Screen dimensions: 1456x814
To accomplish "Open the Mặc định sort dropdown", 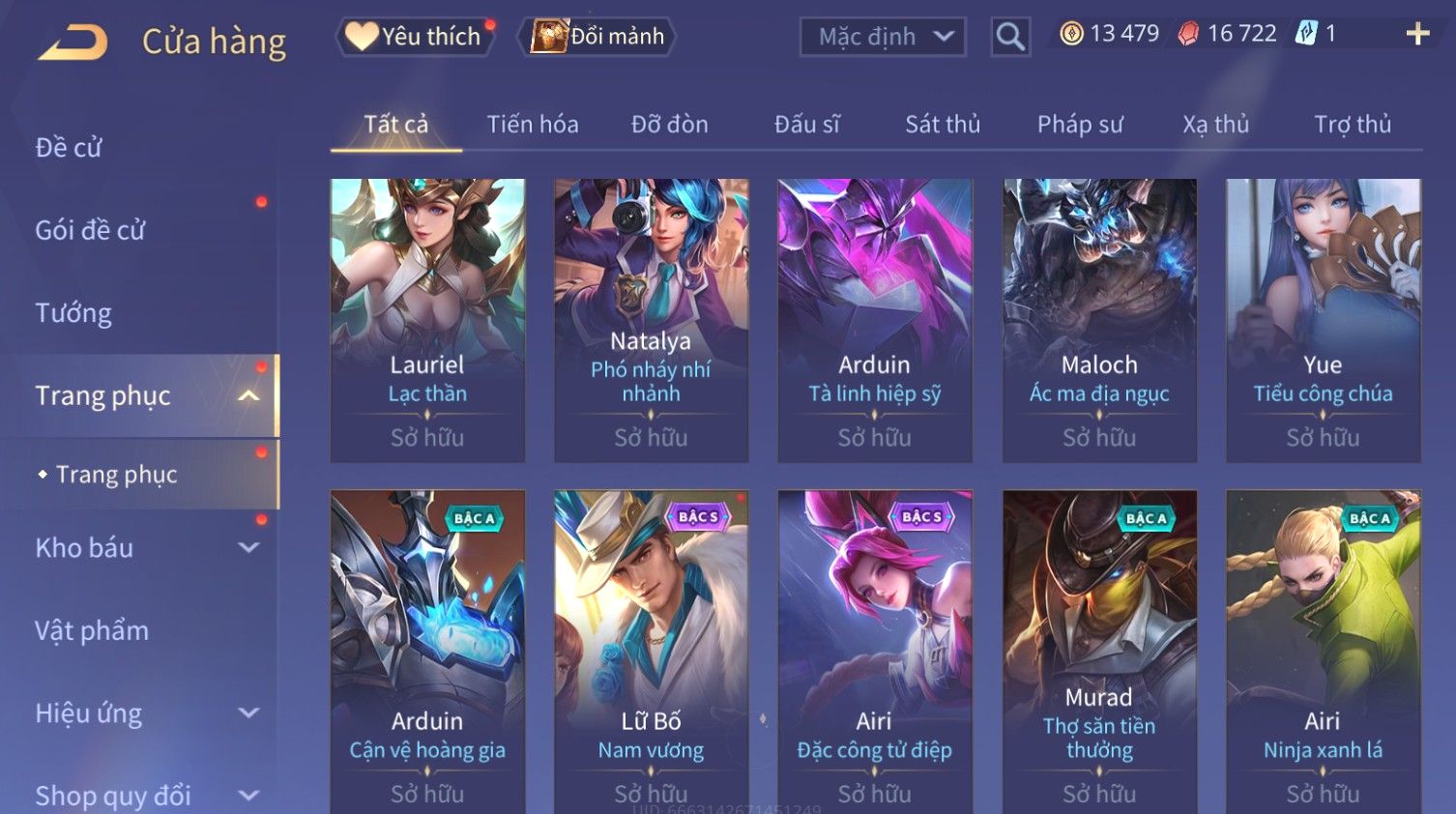I will pos(883,37).
